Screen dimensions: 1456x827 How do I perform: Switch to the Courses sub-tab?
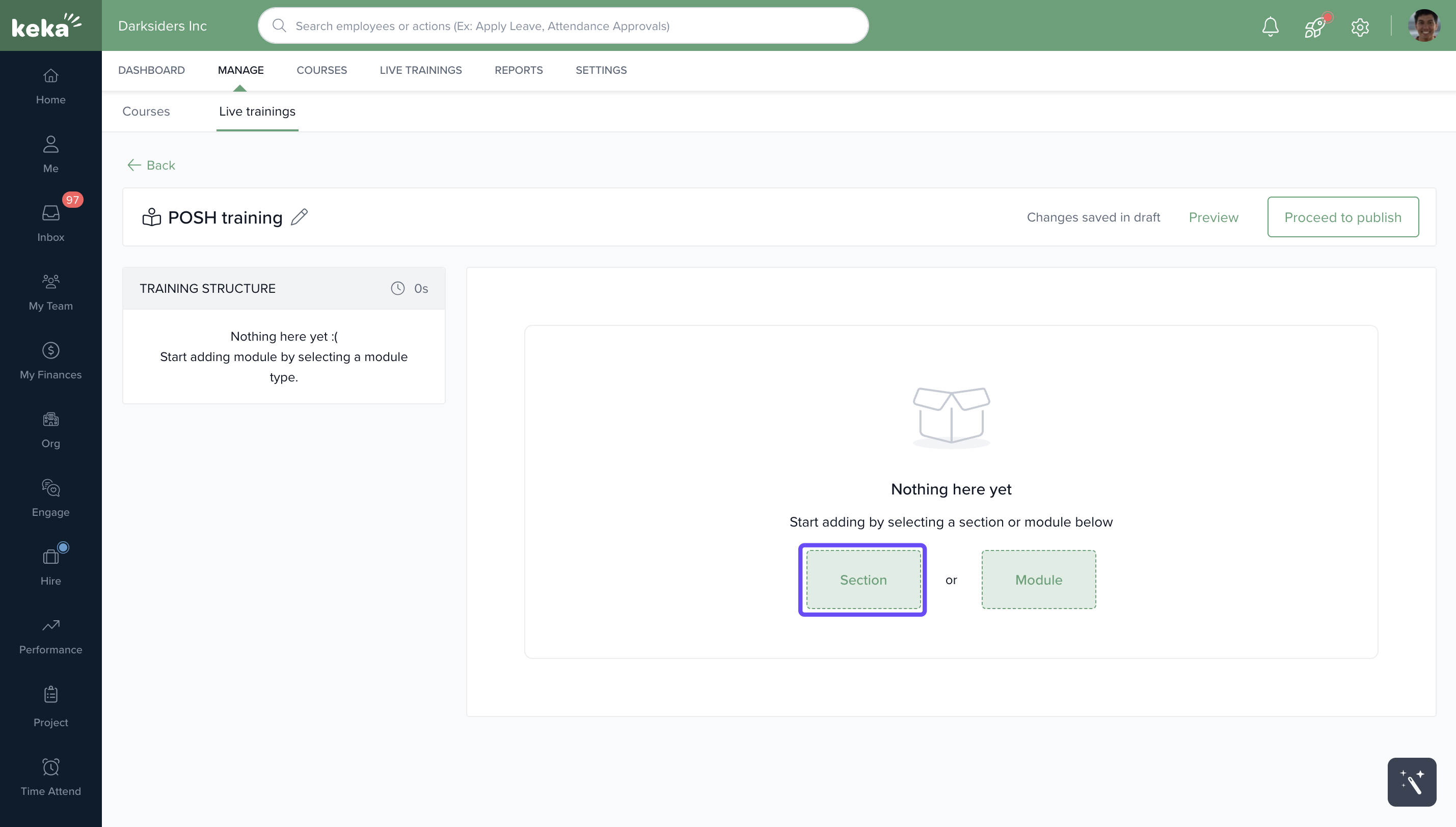146,112
